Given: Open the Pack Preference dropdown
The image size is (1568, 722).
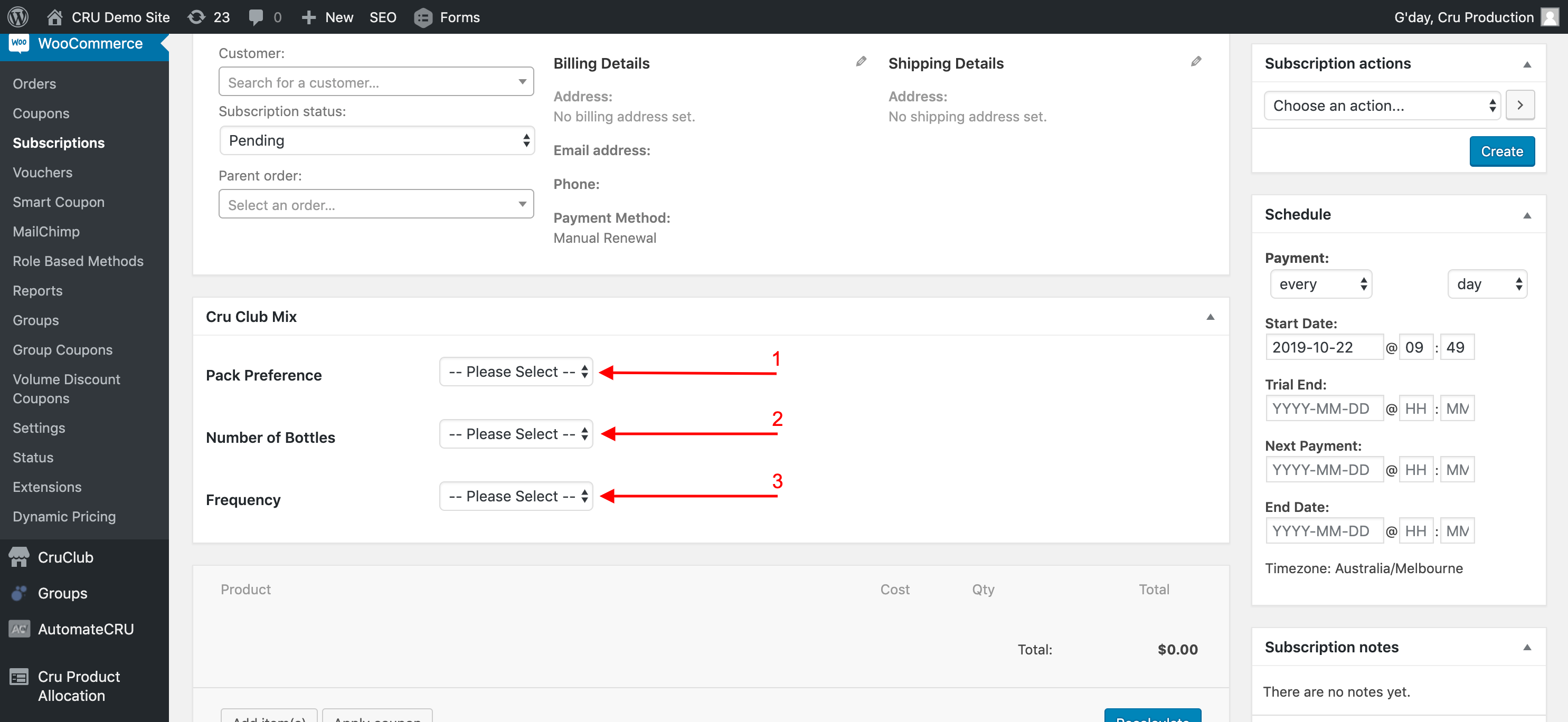Looking at the screenshot, I should (516, 372).
